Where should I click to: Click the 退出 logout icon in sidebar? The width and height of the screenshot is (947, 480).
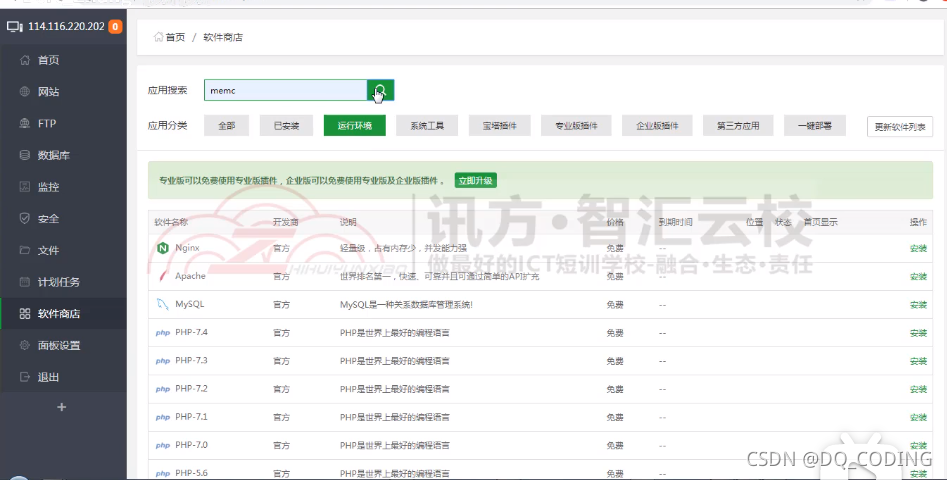[25, 377]
